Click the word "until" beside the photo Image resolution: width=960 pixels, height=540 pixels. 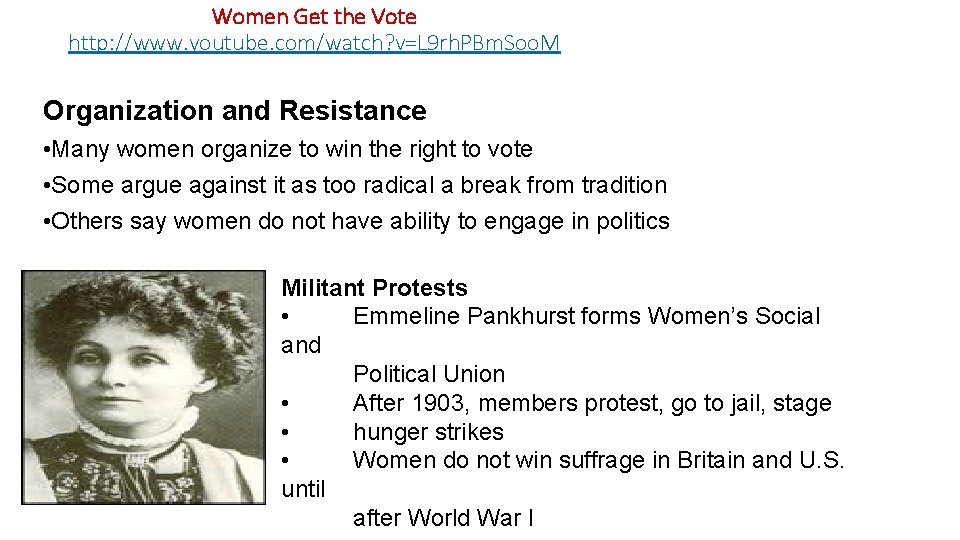303,489
